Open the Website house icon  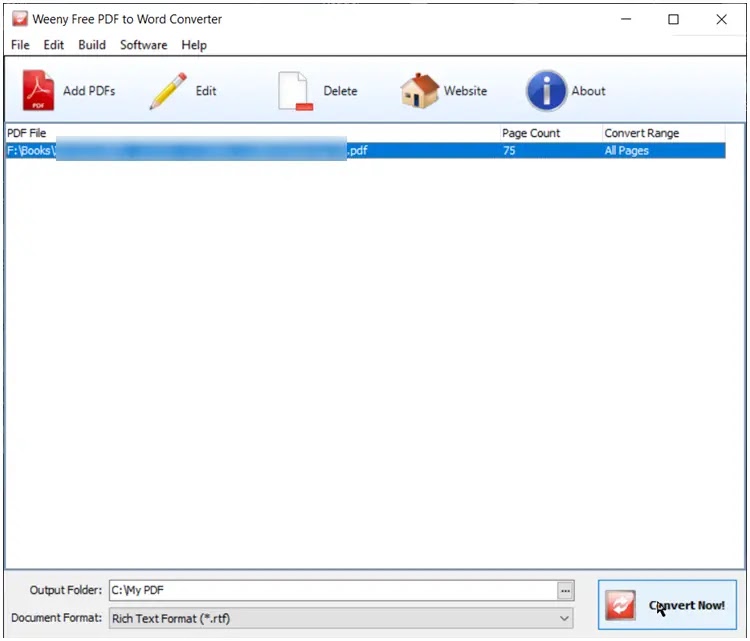(419, 90)
